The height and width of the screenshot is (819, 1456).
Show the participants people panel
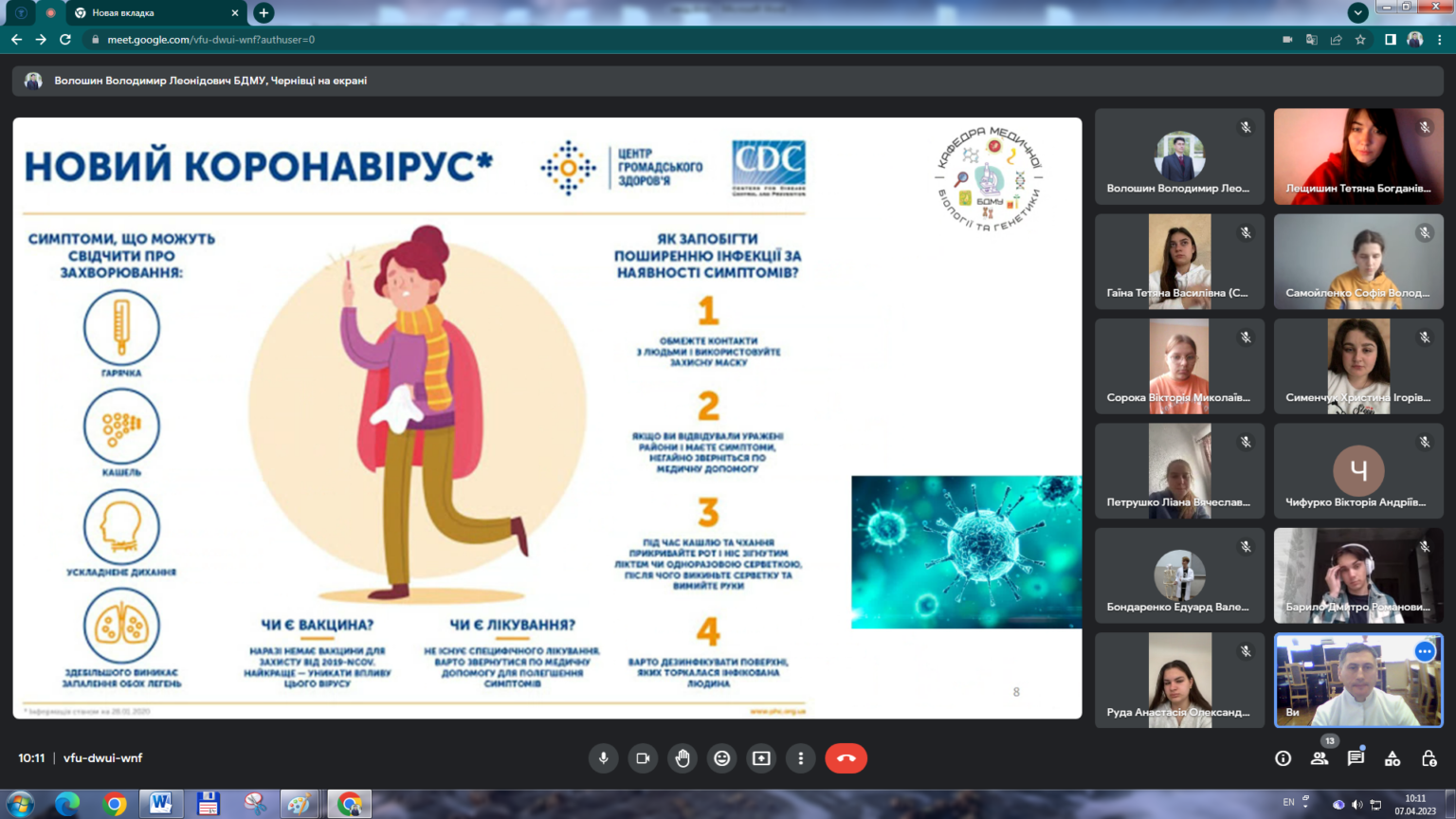point(1319,758)
